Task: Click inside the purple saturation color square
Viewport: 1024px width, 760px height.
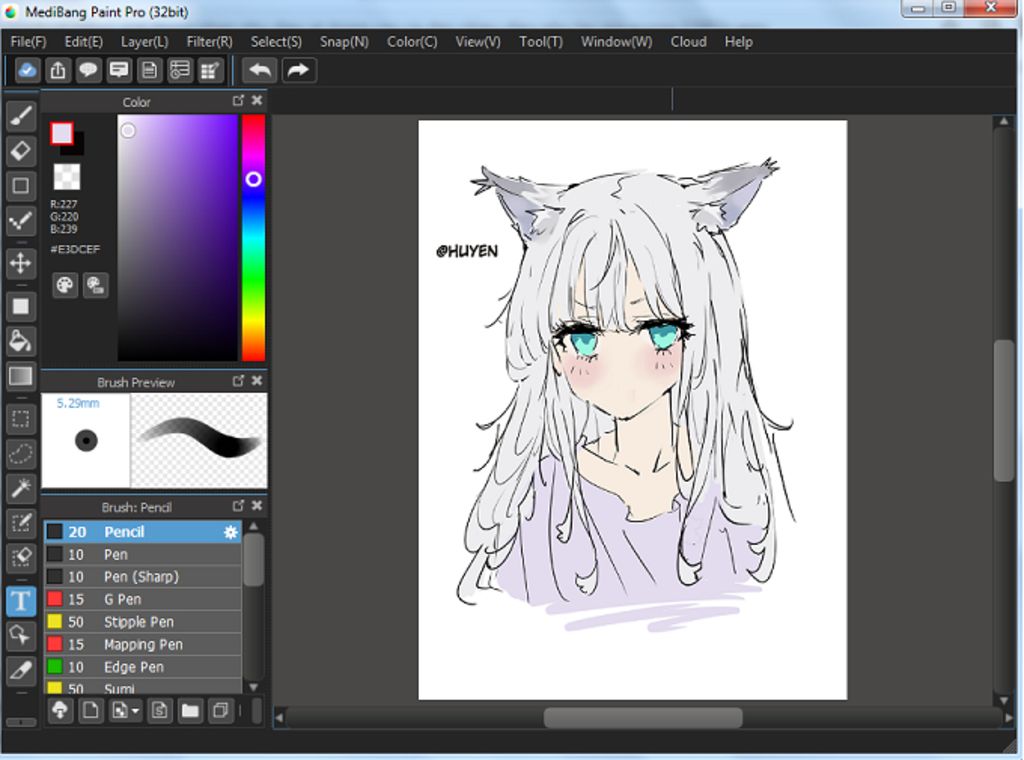Action: (178, 238)
